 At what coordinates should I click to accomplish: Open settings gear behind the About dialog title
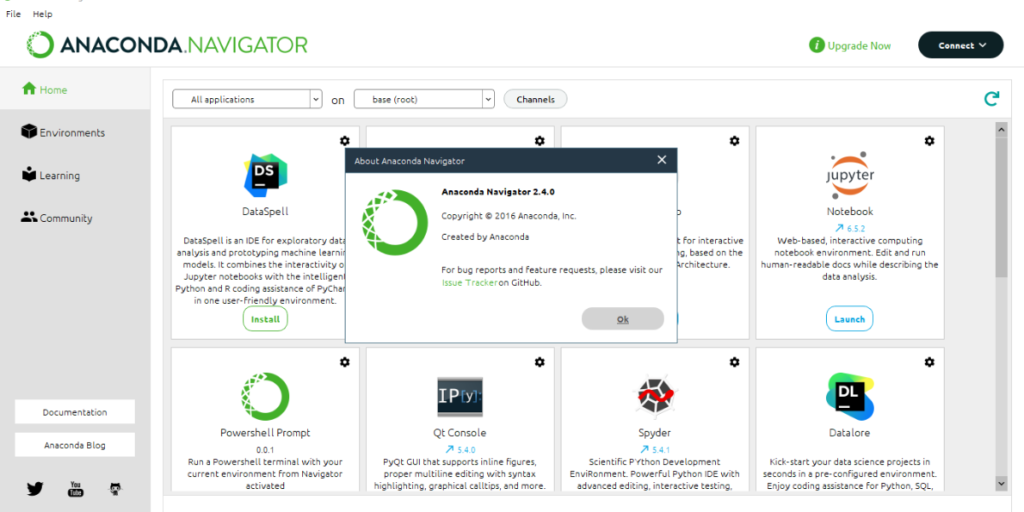point(539,140)
